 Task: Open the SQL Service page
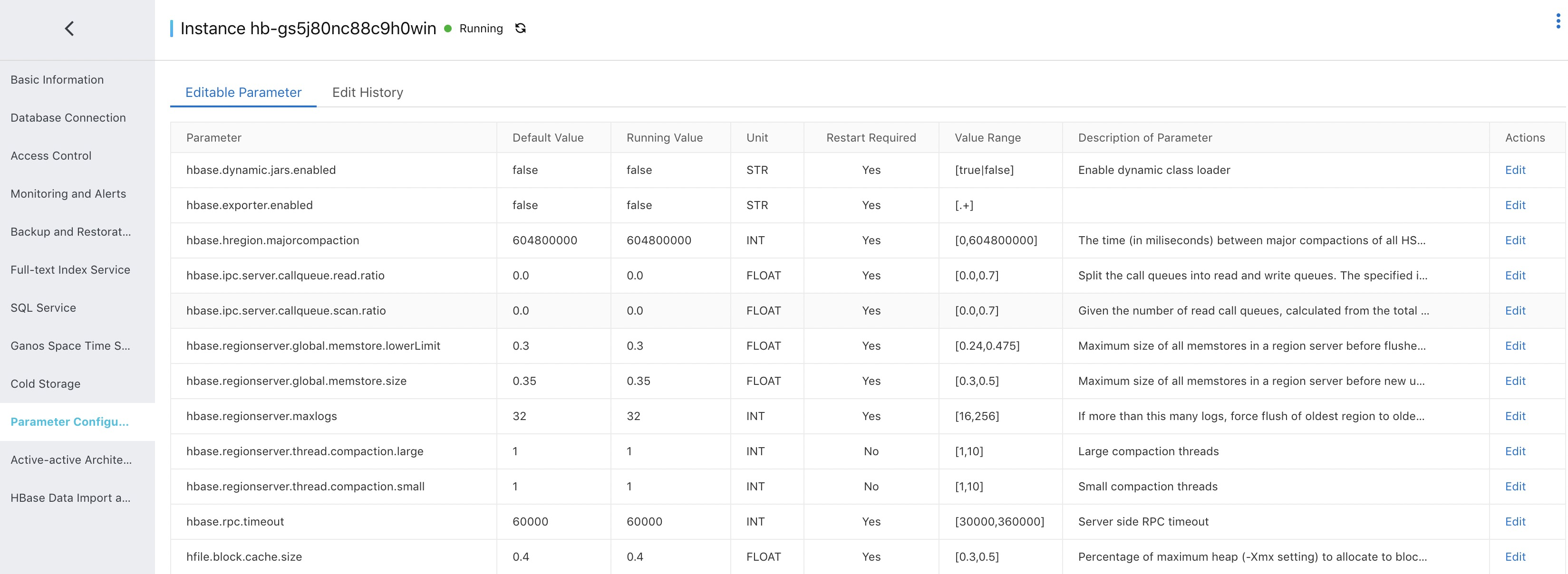(x=43, y=308)
